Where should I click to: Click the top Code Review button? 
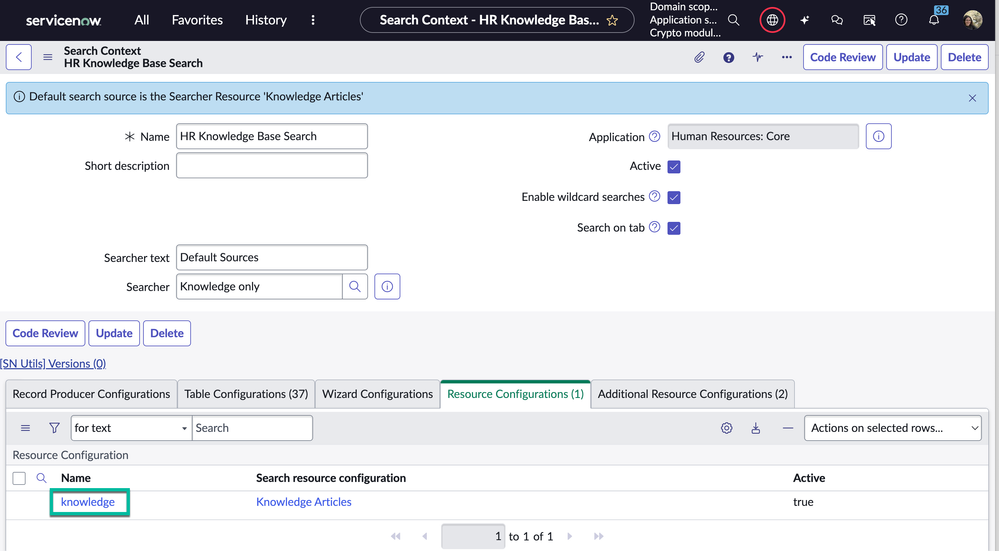coord(843,57)
